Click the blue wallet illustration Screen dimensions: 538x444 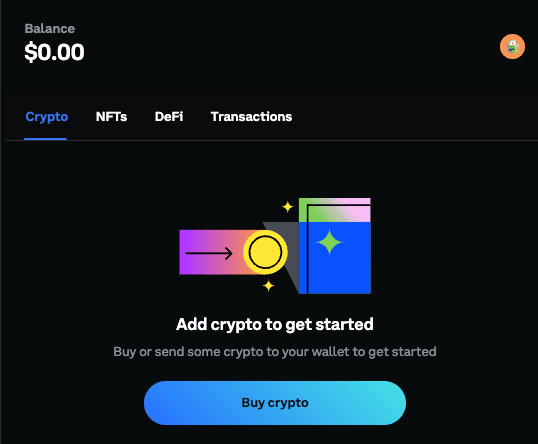pyautogui.click(x=335, y=257)
